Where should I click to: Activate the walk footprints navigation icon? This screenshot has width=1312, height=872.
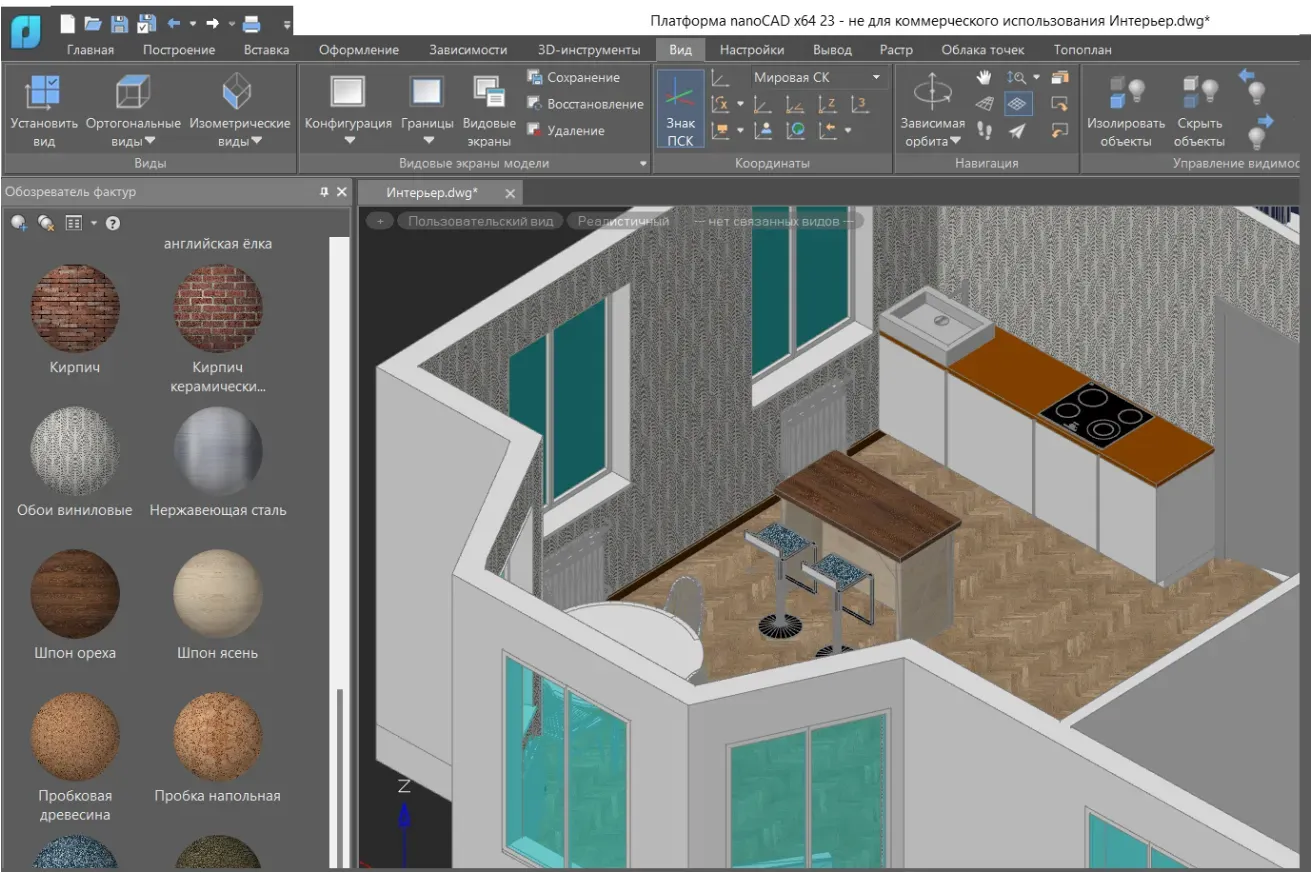coord(985,130)
